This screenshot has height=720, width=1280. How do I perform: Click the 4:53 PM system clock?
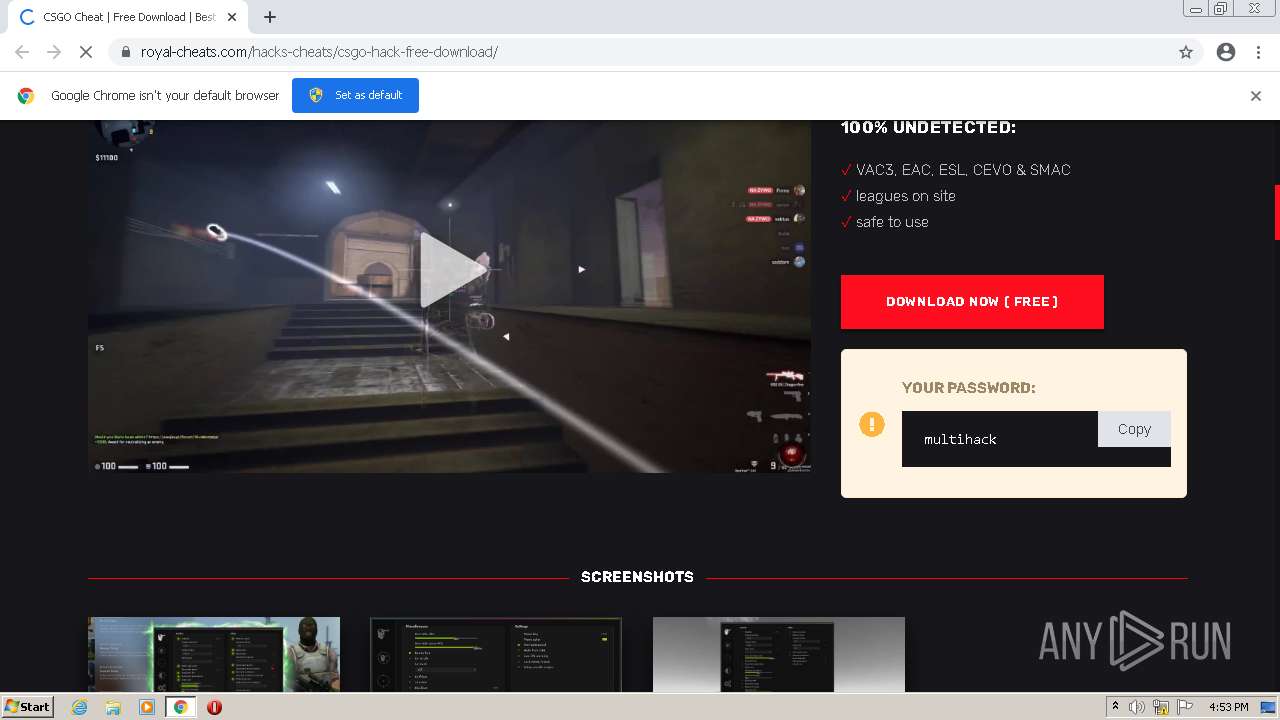(1228, 707)
